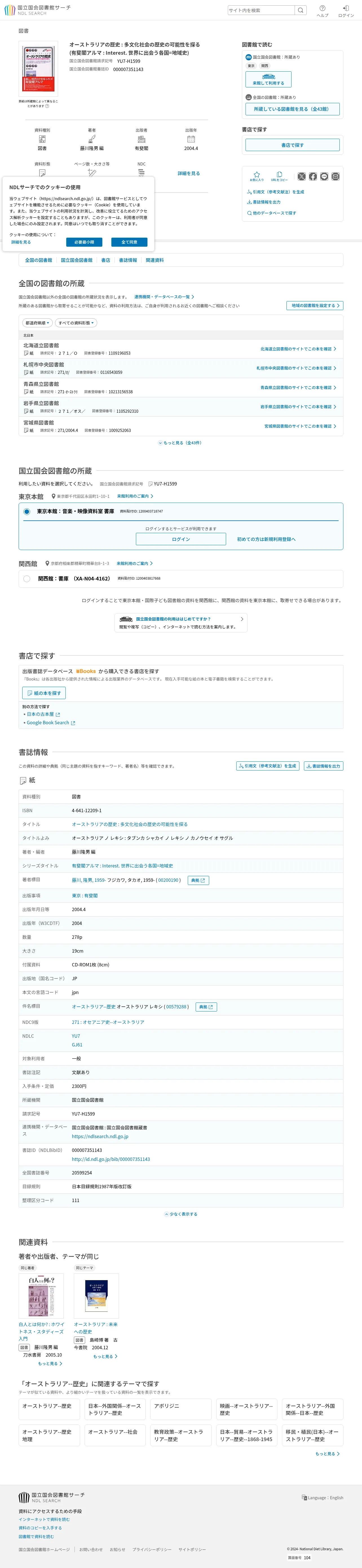
Task: Click the site search magnifier icon
Action: pos(301,10)
